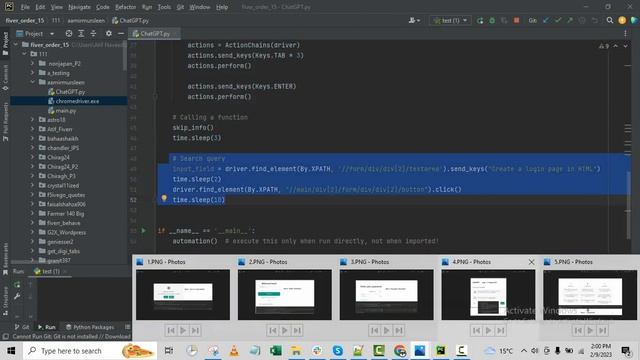Open Search Everywhere magnifier icon
Viewport: 640px width, 360px height.
point(610,20)
